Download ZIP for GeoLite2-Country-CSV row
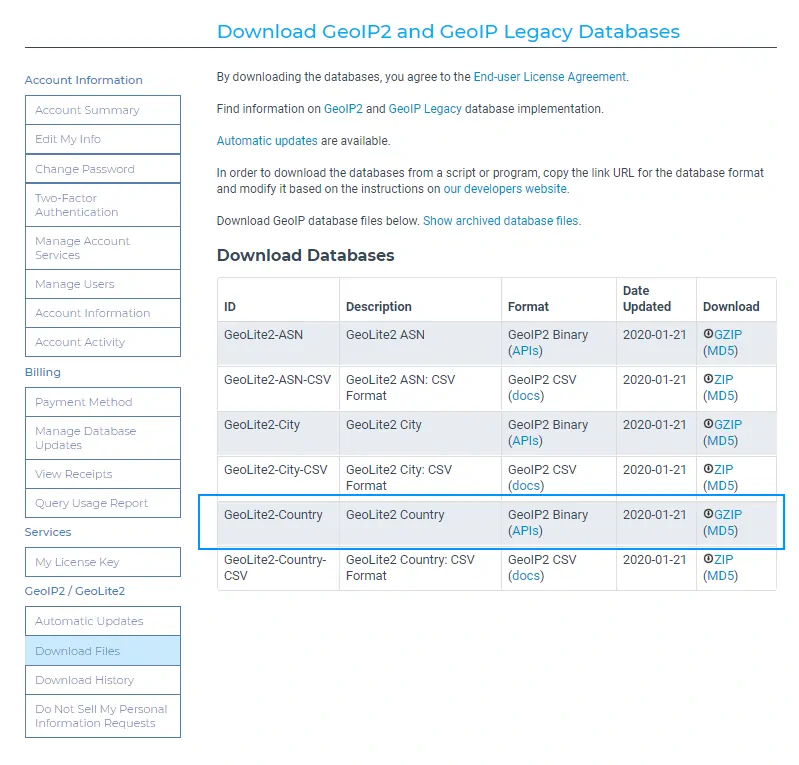Image resolution: width=799 pixels, height=765 pixels. point(723,560)
